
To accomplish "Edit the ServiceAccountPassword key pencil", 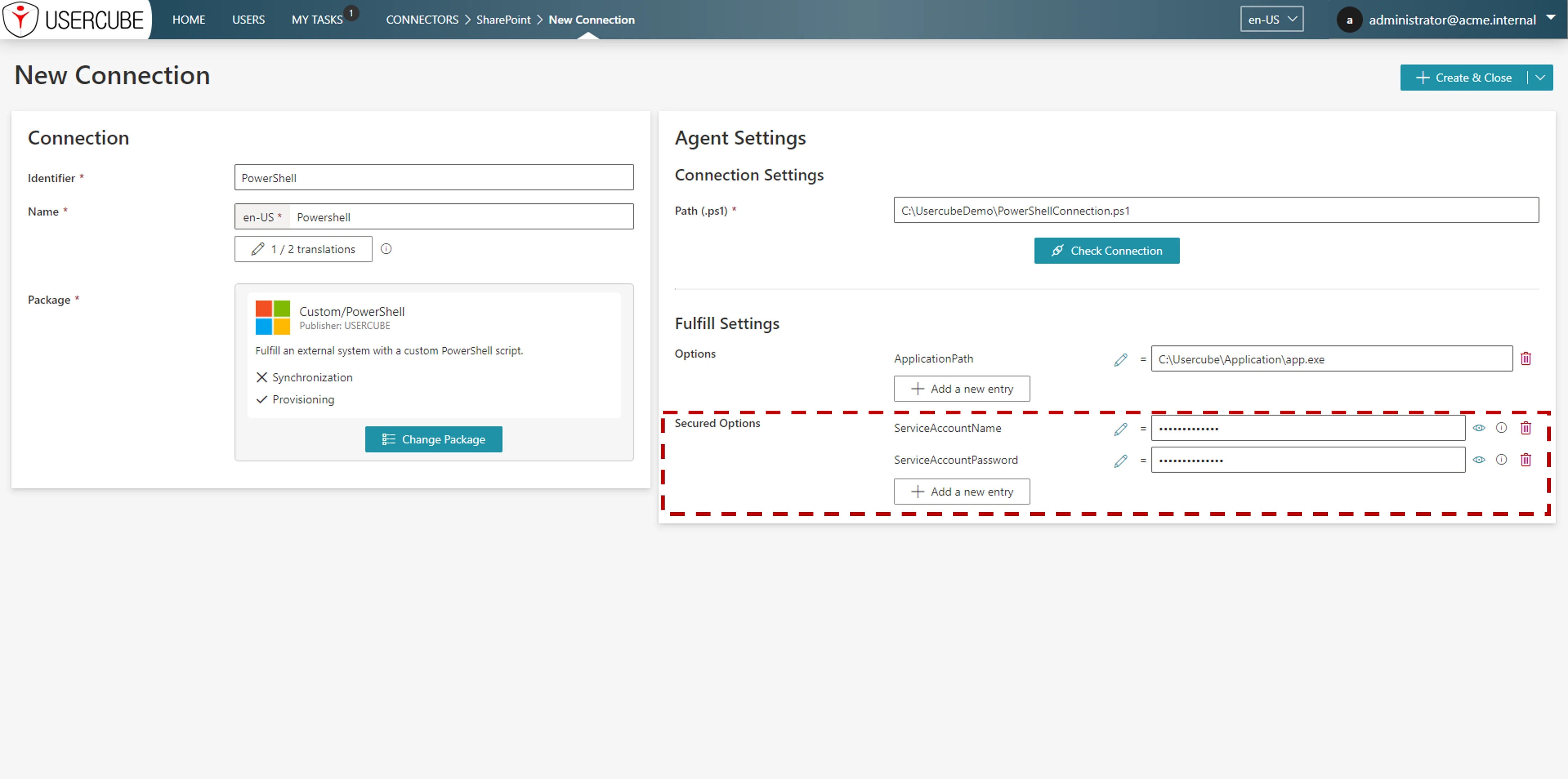I will tap(1121, 461).
